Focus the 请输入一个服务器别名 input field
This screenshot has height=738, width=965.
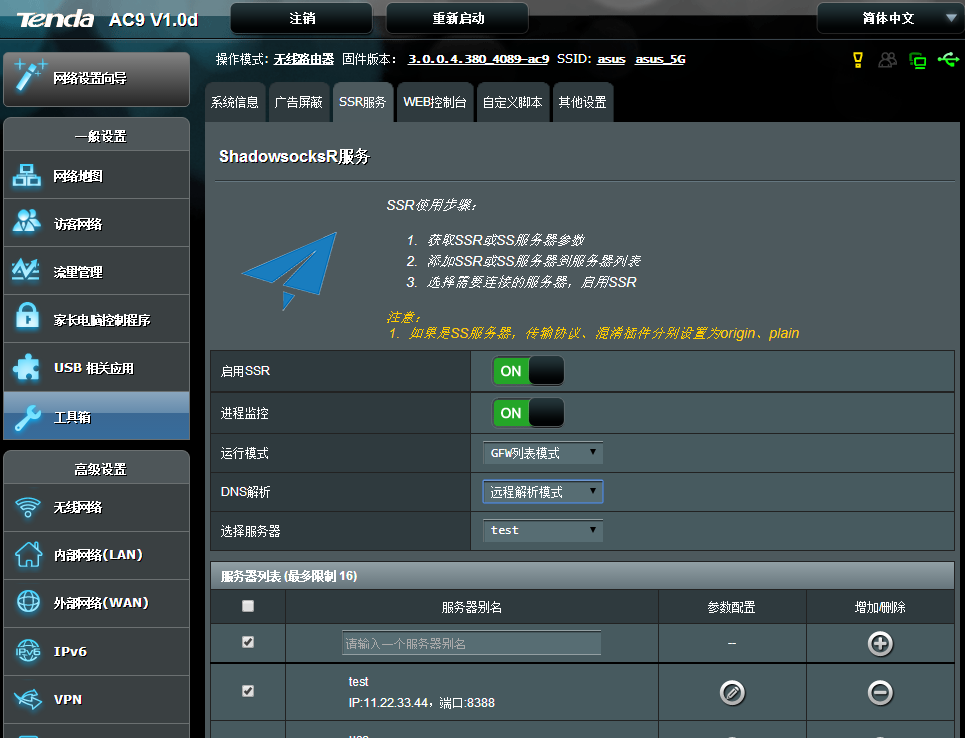[471, 643]
